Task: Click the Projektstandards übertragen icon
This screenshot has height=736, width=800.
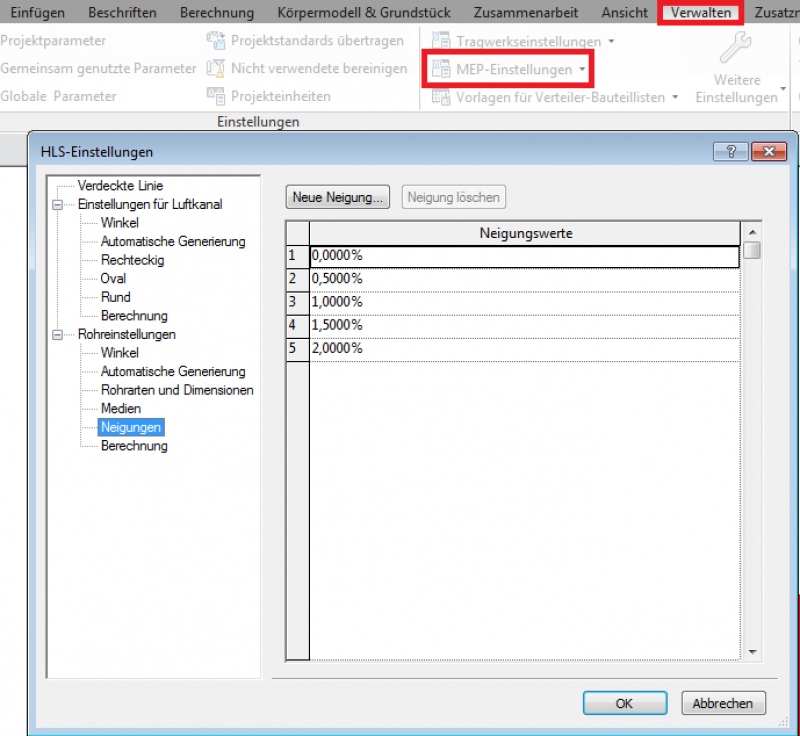Action: (x=216, y=40)
